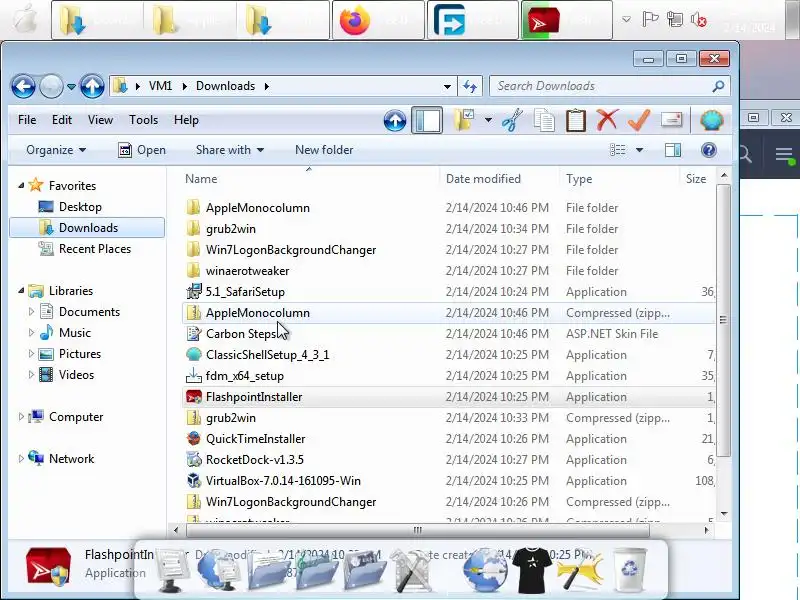This screenshot has height=600, width=800.
Task: Click the Free Download Manager taskbar button
Action: 472,20
